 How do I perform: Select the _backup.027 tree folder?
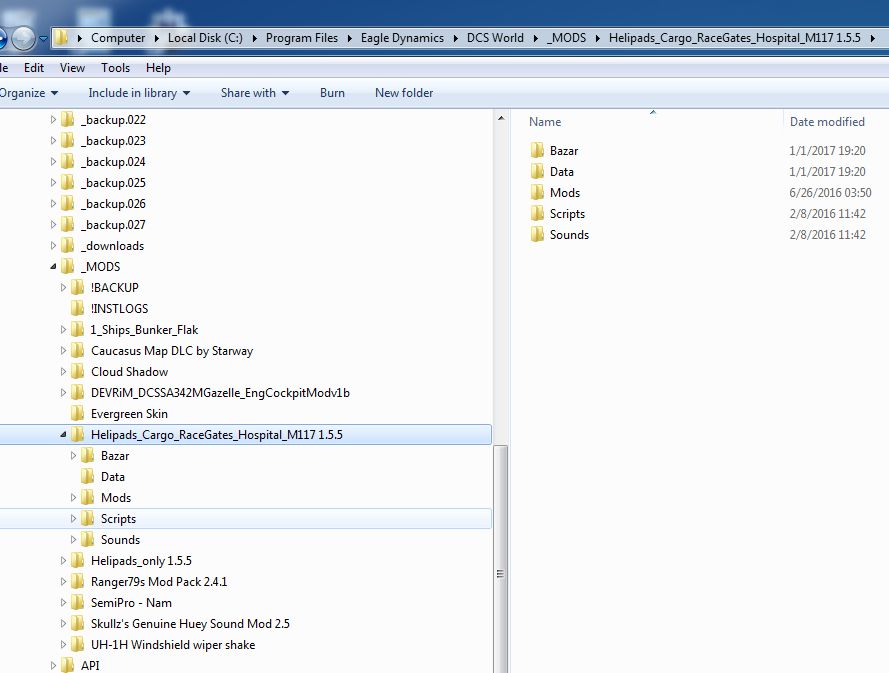pos(113,225)
